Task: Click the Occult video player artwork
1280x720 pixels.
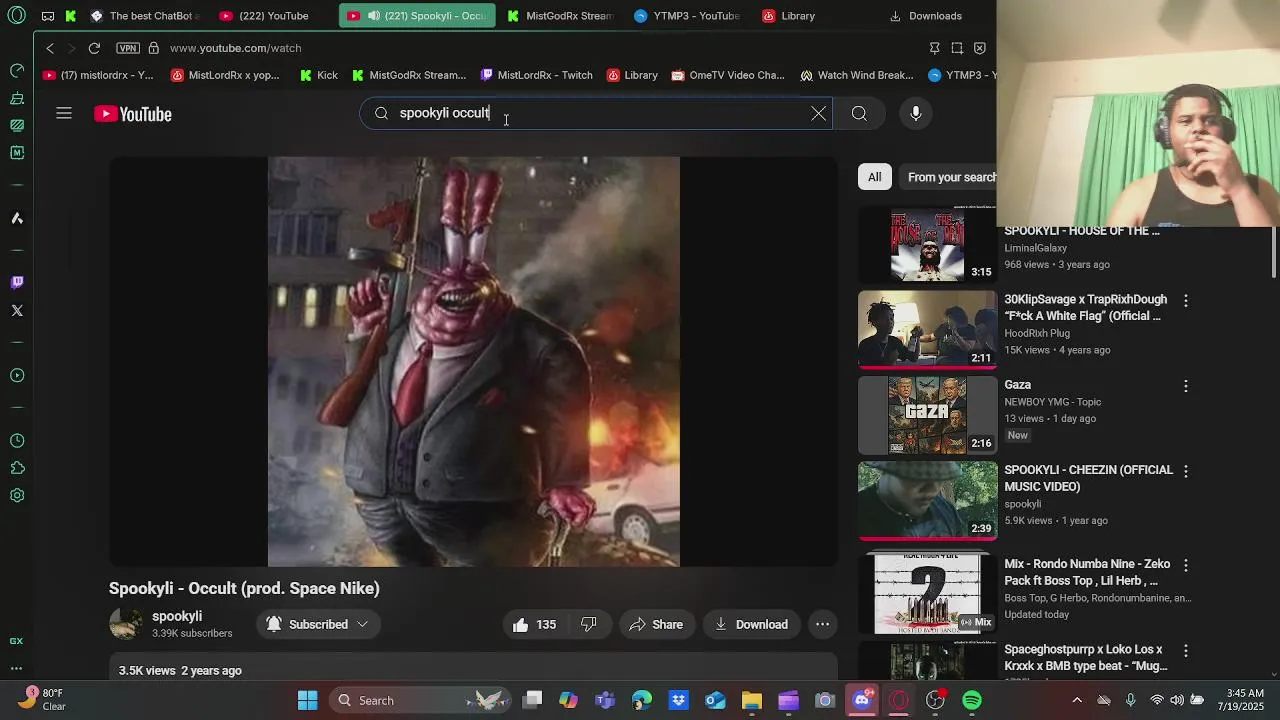Action: click(473, 361)
